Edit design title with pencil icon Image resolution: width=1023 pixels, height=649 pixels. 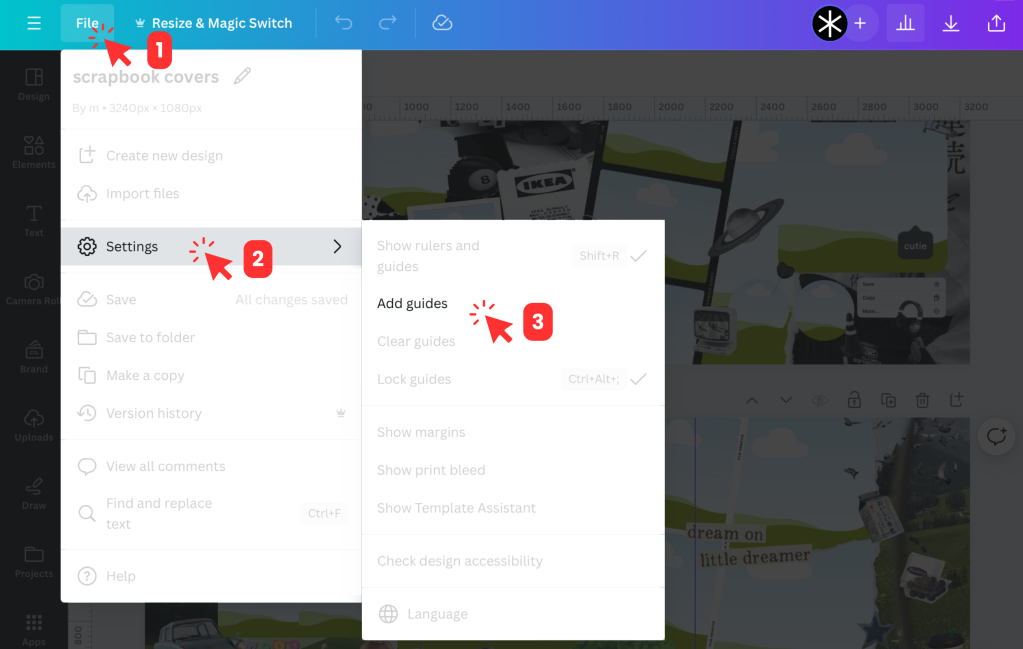point(242,76)
